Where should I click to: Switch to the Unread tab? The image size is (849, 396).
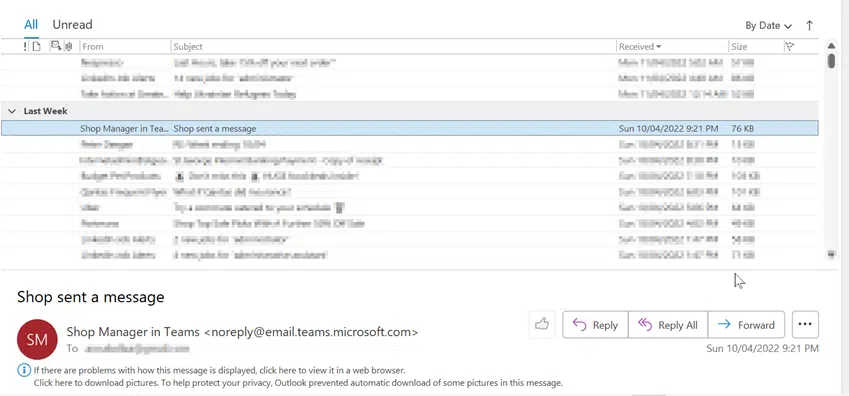click(x=73, y=24)
